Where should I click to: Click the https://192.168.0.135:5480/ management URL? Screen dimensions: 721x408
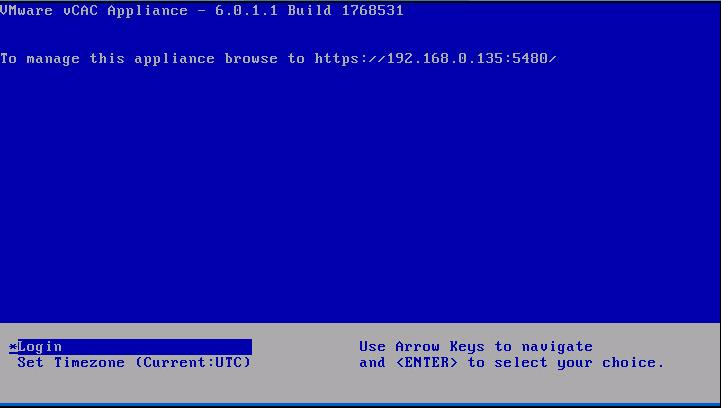point(435,59)
